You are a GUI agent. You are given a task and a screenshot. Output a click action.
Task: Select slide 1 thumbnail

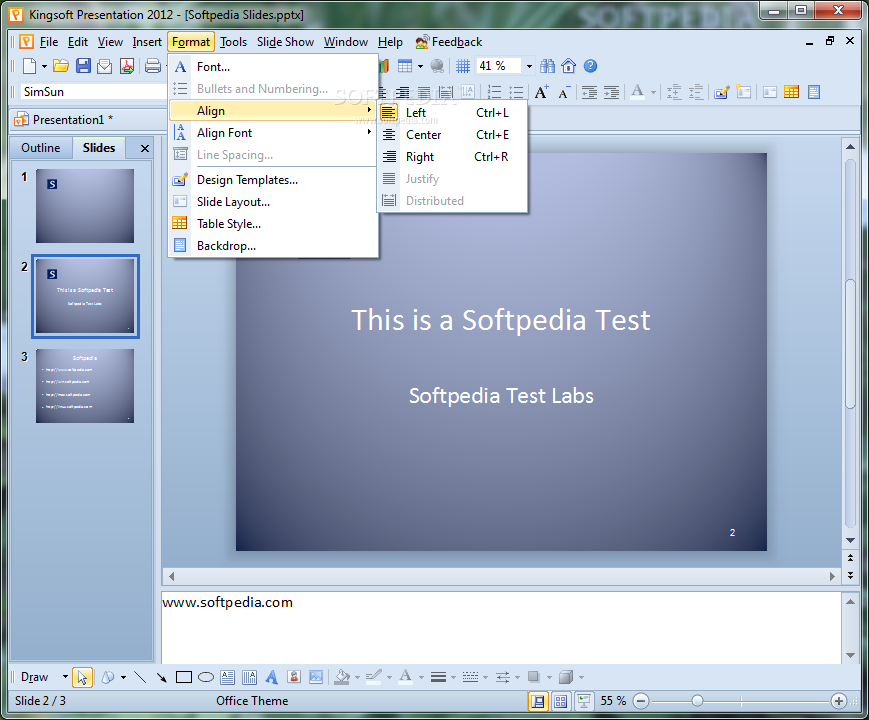click(x=85, y=206)
